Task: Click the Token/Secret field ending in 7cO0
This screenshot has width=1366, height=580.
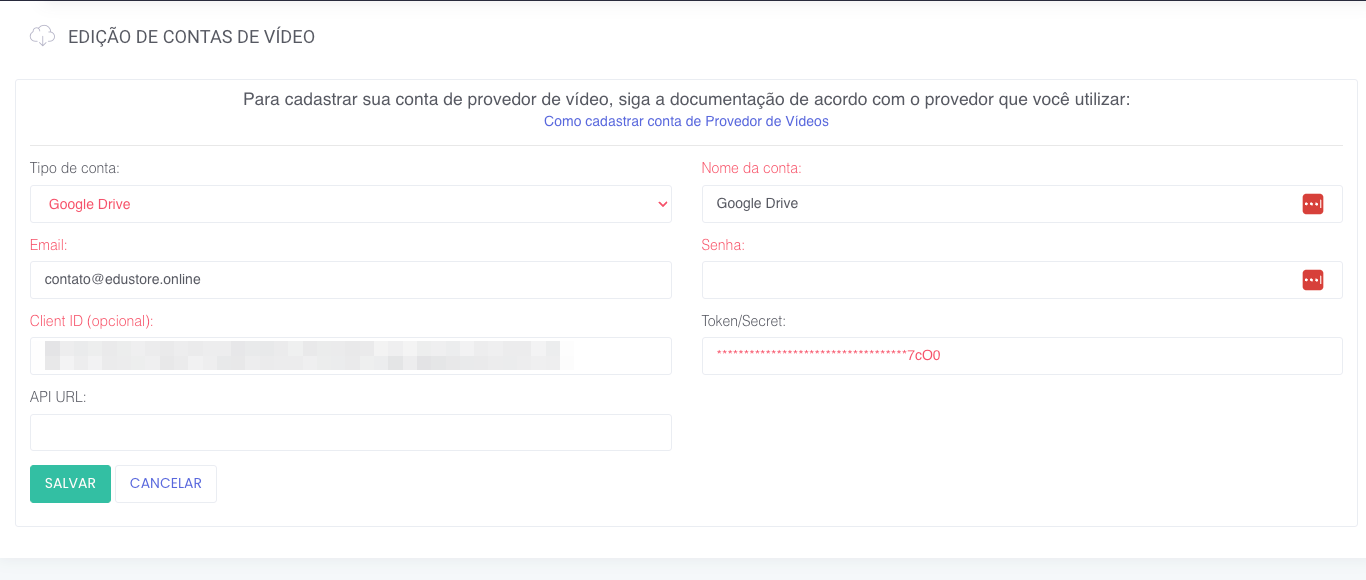Action: click(1021, 356)
